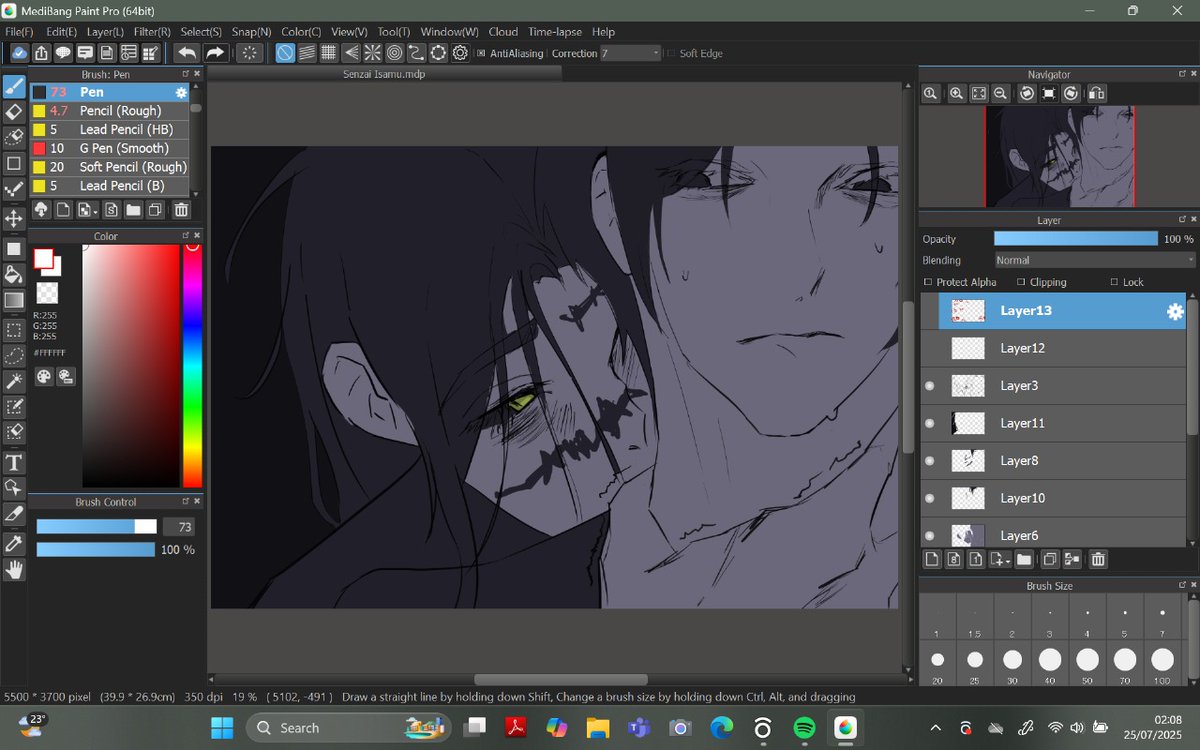Open the Filter(R) menu
The image size is (1200, 750).
click(152, 32)
